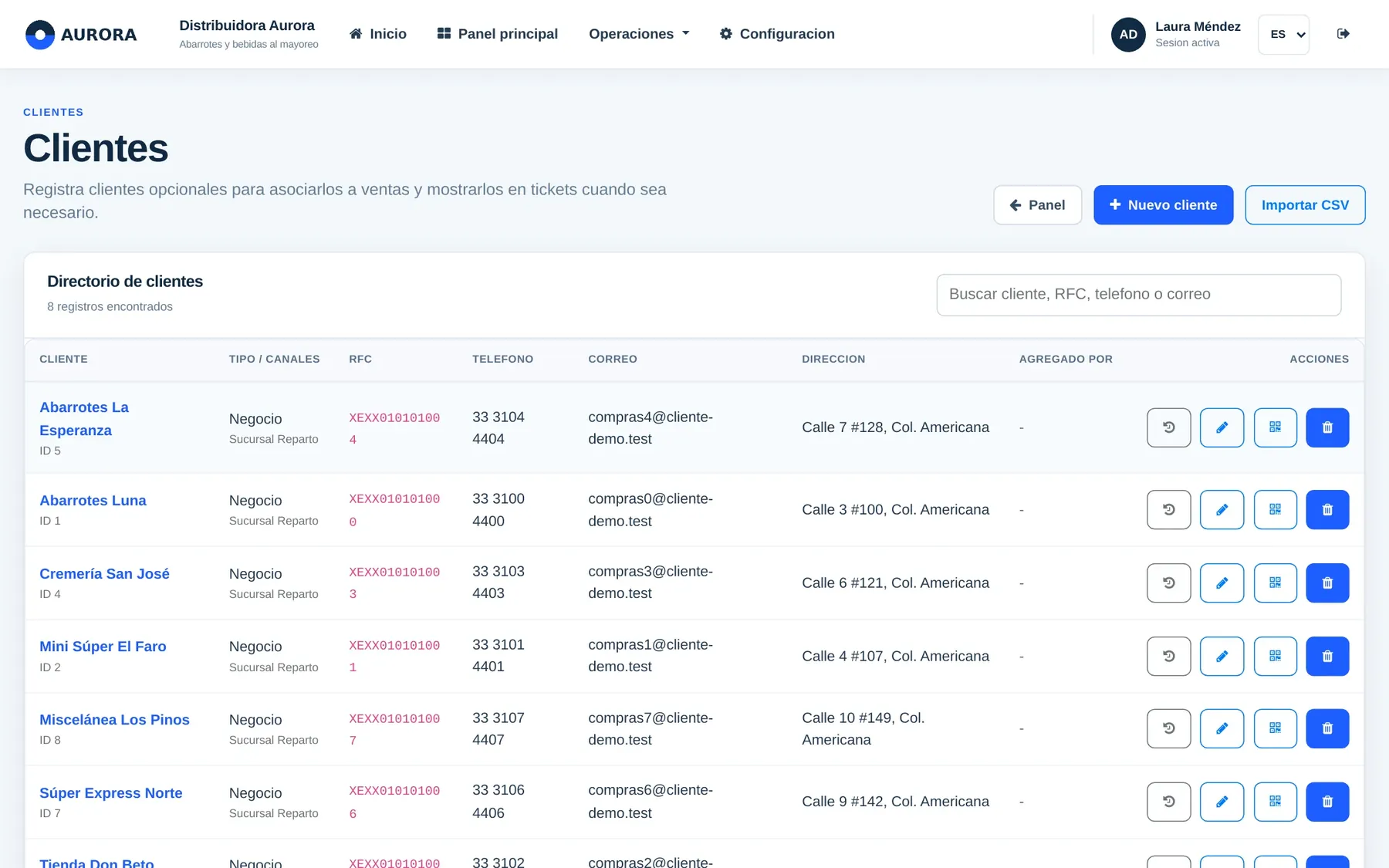
Task: Open Panel principal from the navbar
Action: pos(498,34)
